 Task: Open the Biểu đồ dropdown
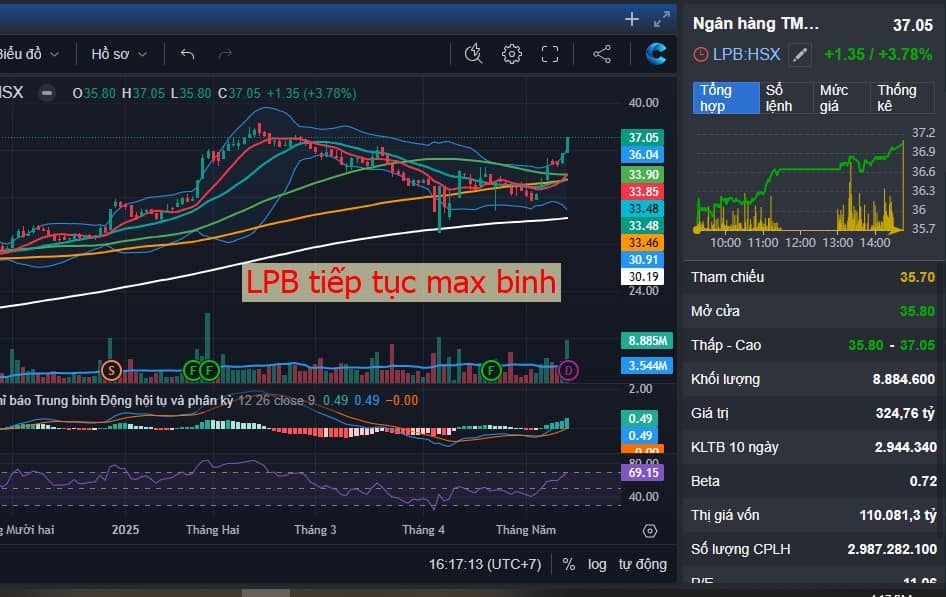[x=29, y=54]
